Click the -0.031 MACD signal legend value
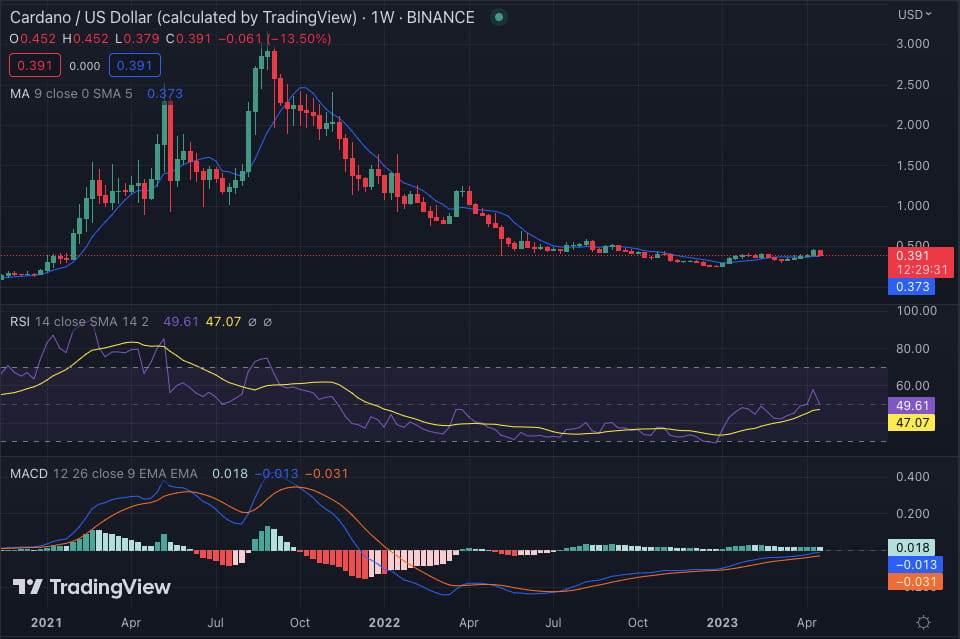 [326, 474]
